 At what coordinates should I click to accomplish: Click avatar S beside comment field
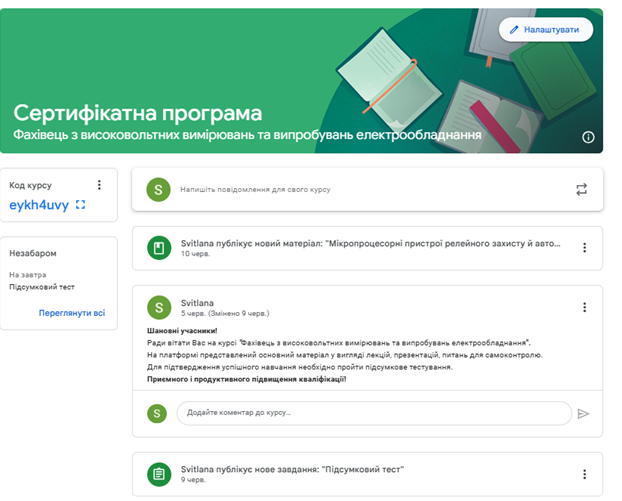[157, 413]
